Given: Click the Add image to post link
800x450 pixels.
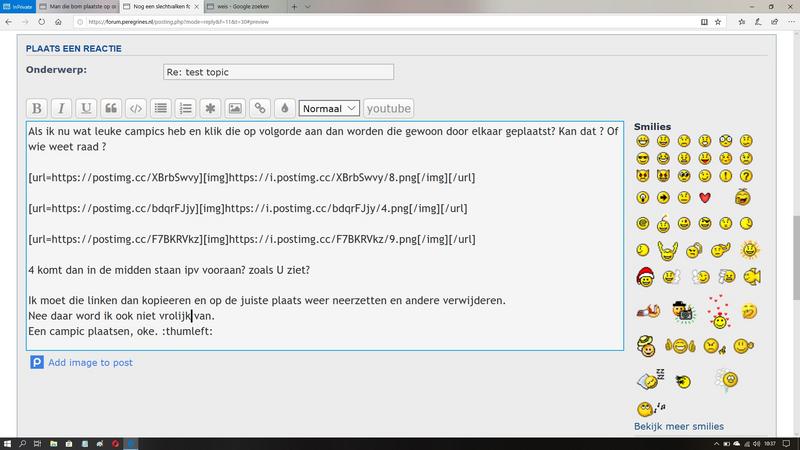Looking at the screenshot, I should (x=90, y=362).
